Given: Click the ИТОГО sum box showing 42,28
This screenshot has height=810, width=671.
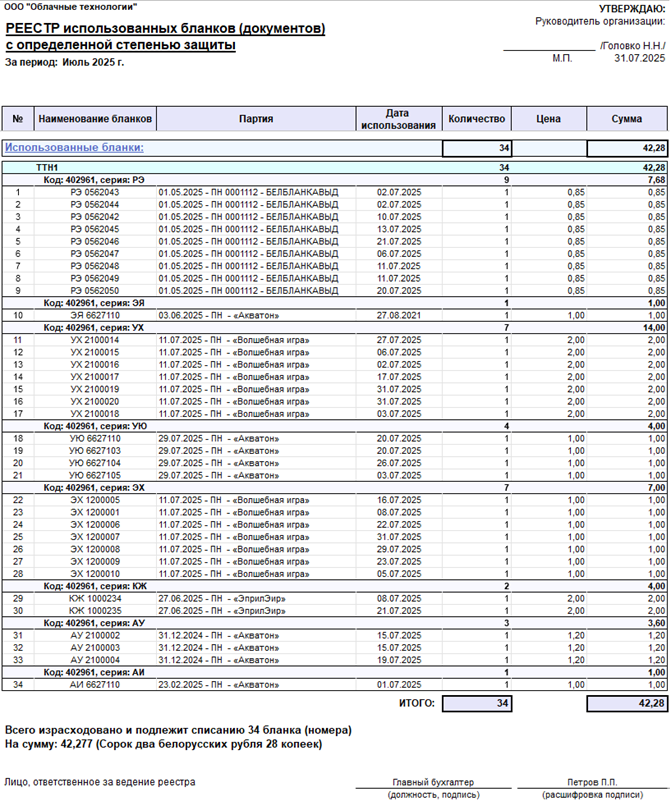Looking at the screenshot, I should click(x=627, y=704).
